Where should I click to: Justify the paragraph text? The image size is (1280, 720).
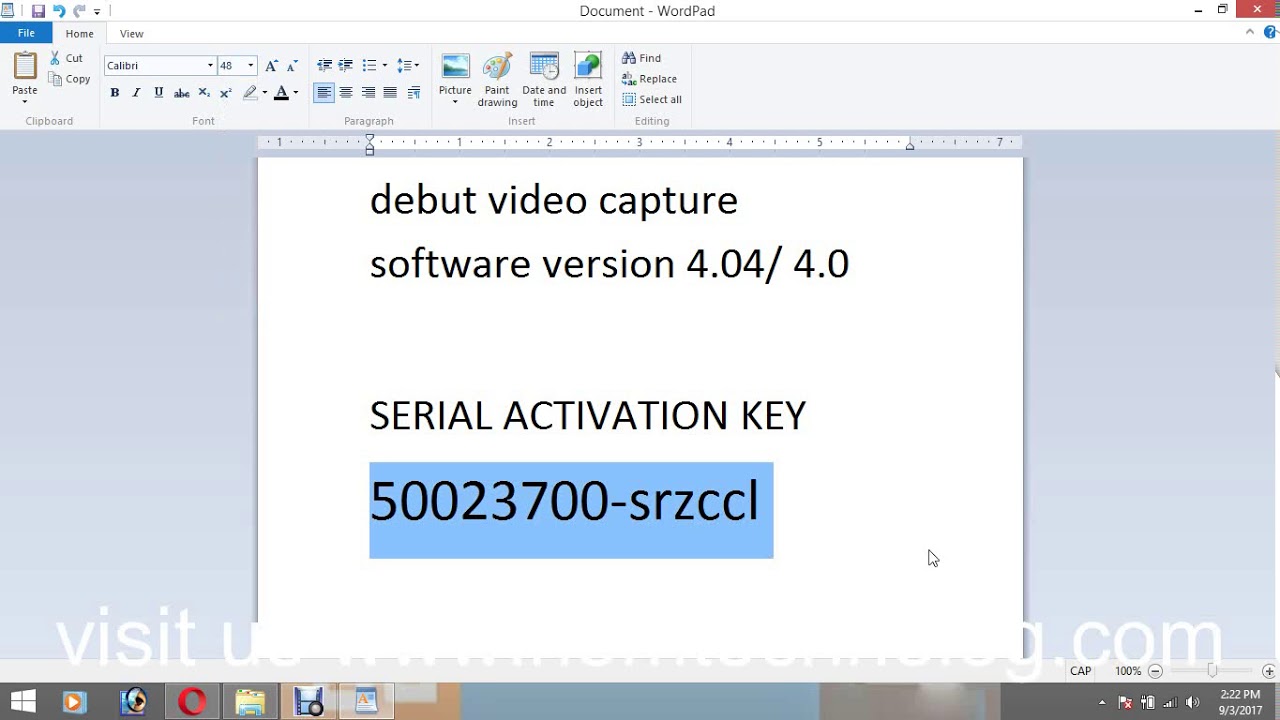pos(390,92)
